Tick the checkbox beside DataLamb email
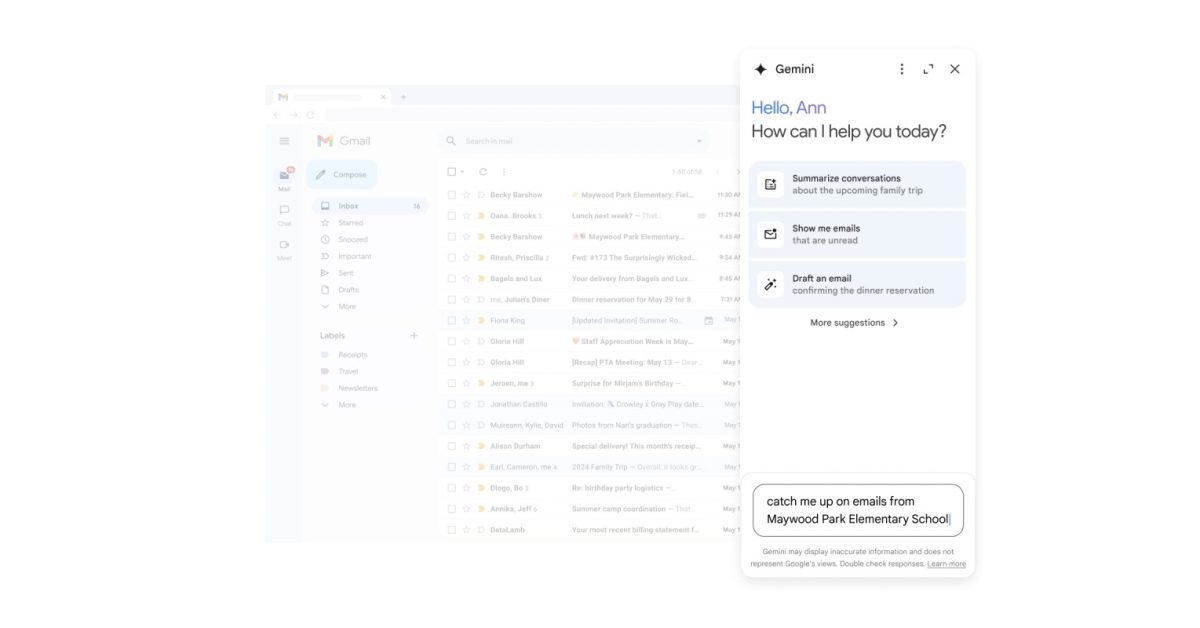The width and height of the screenshot is (1200, 628). click(452, 530)
